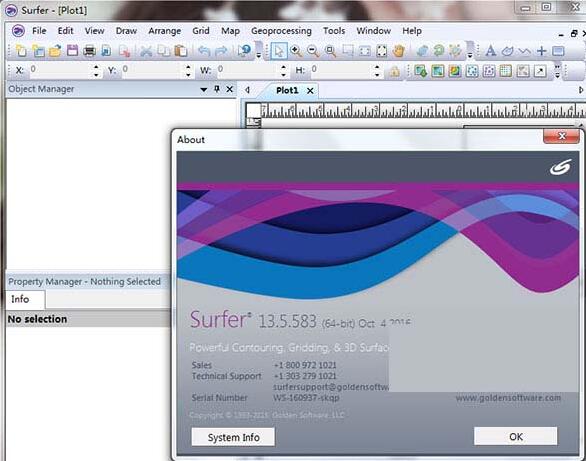Click OK to close About dialog
The image size is (586, 461).
tap(516, 436)
